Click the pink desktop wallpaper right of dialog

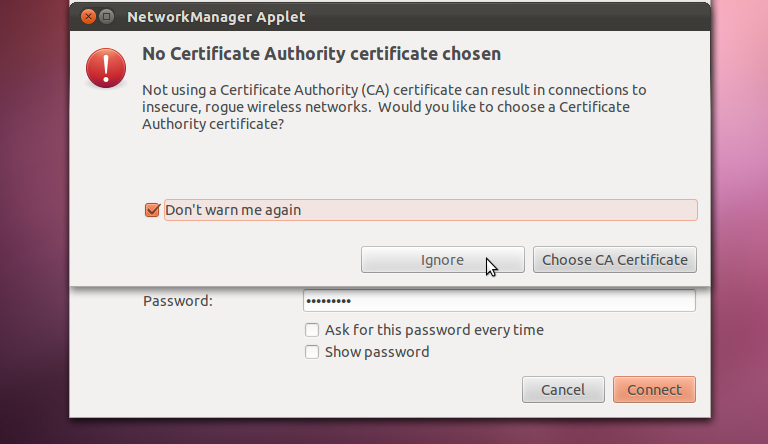tap(740, 221)
